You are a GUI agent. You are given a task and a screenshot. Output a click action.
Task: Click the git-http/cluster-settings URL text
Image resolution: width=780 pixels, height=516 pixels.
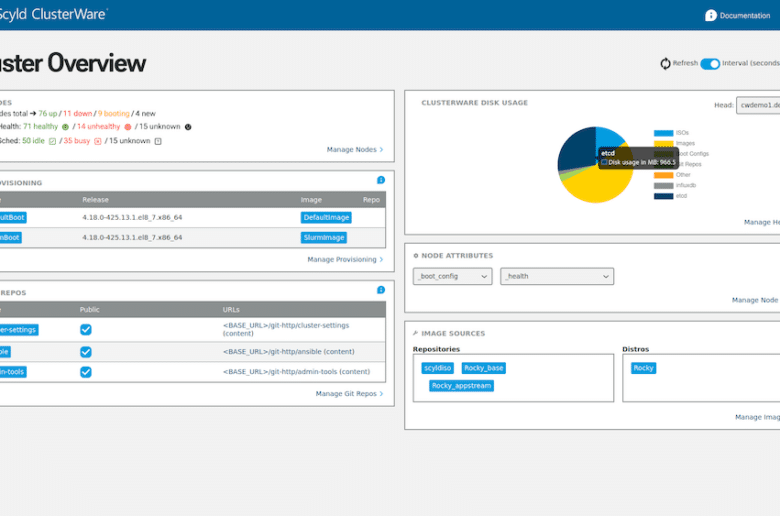(x=286, y=329)
